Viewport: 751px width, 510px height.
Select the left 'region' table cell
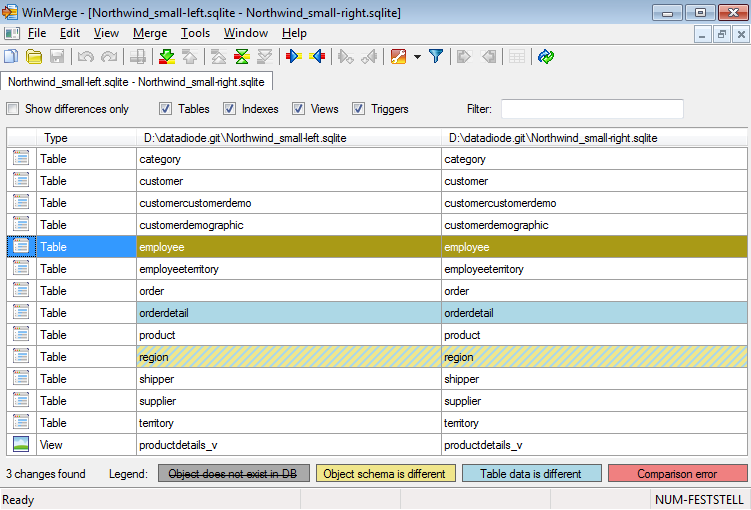coord(289,357)
